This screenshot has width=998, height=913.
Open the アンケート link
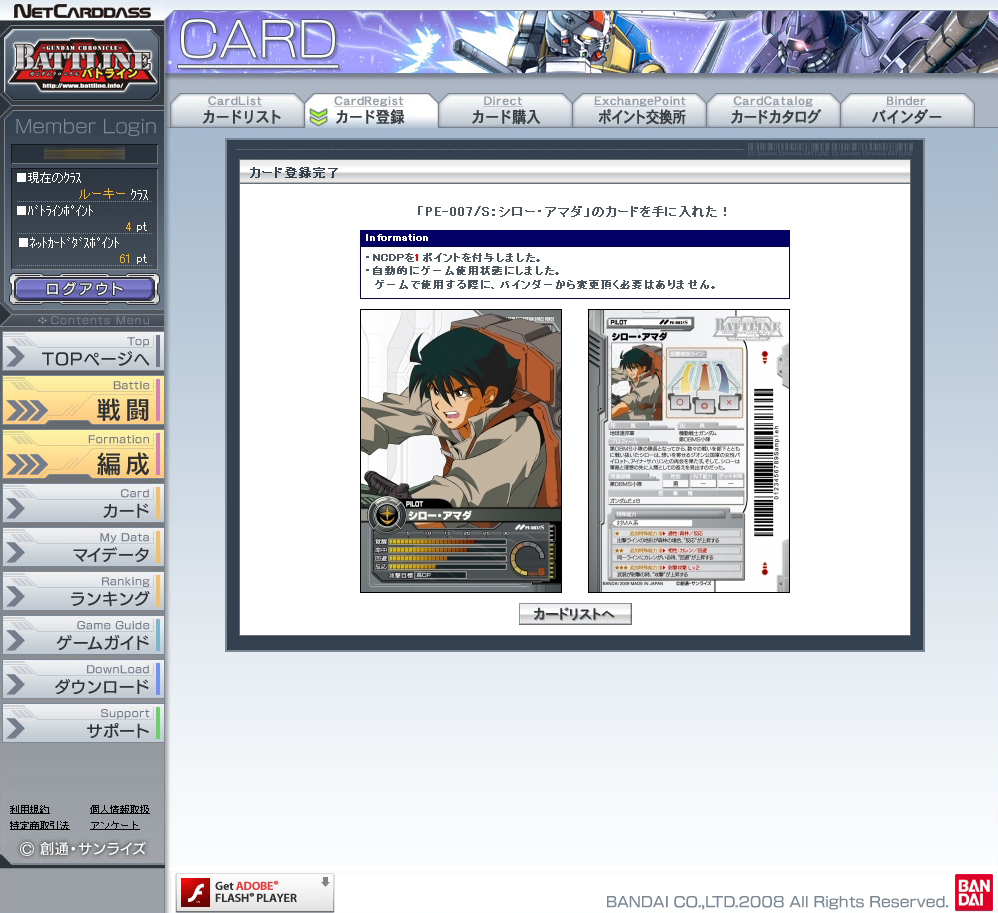pos(115,825)
